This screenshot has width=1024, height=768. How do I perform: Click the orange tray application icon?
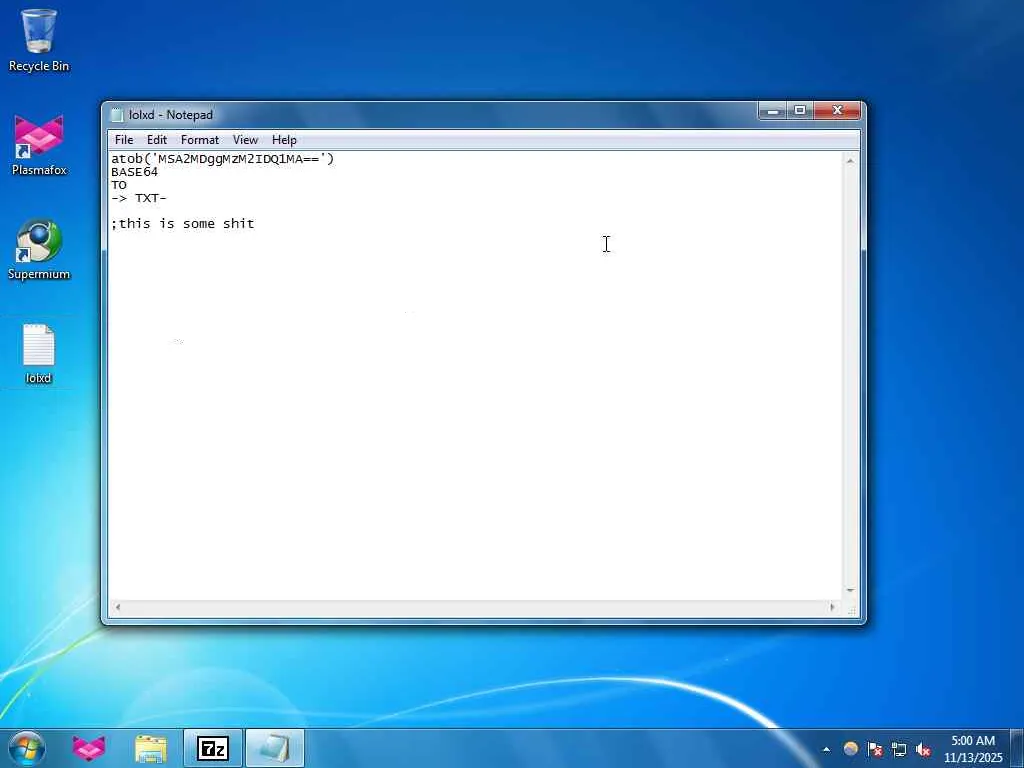tap(850, 749)
